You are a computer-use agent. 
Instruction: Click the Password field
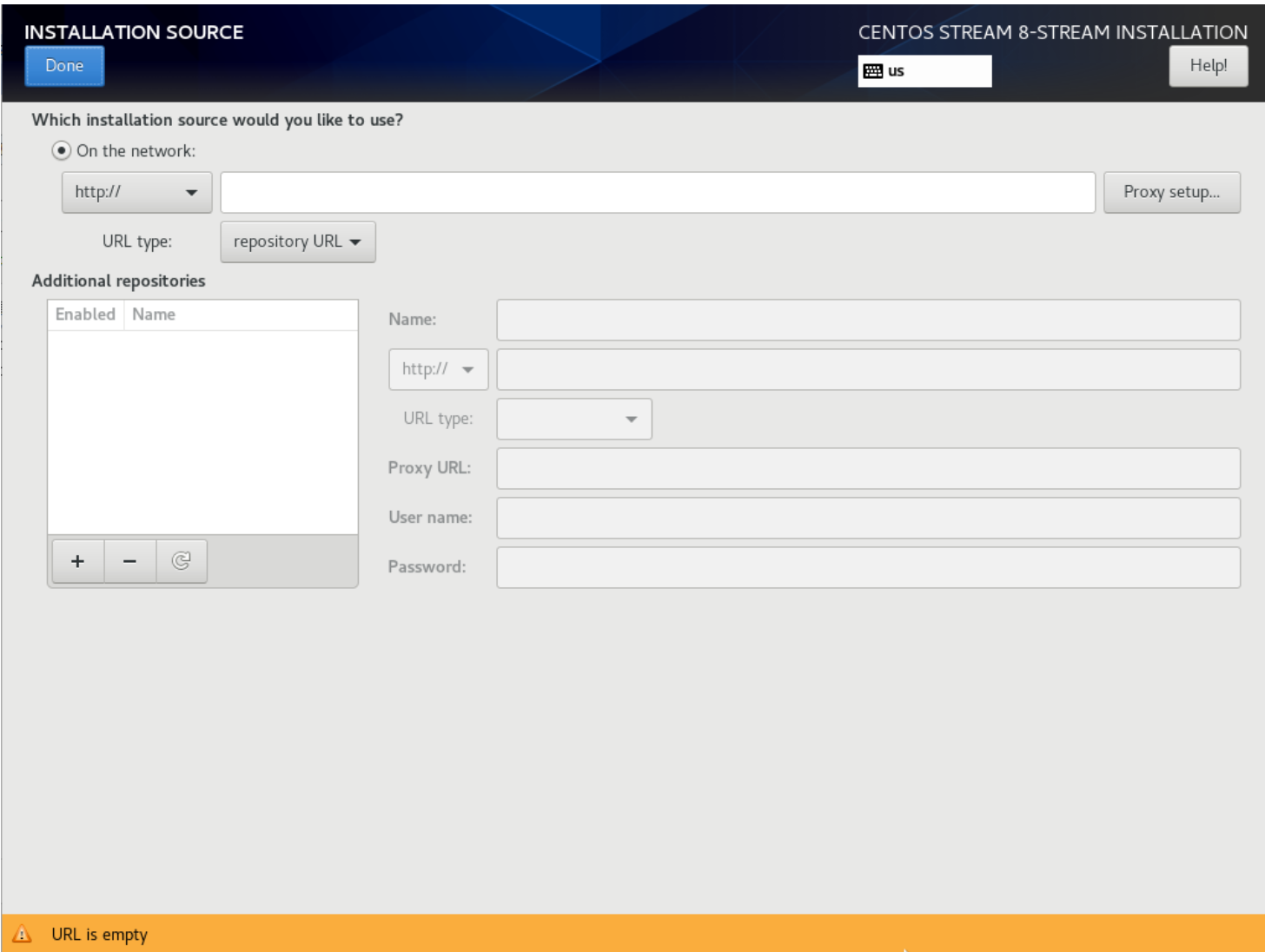[x=868, y=567]
